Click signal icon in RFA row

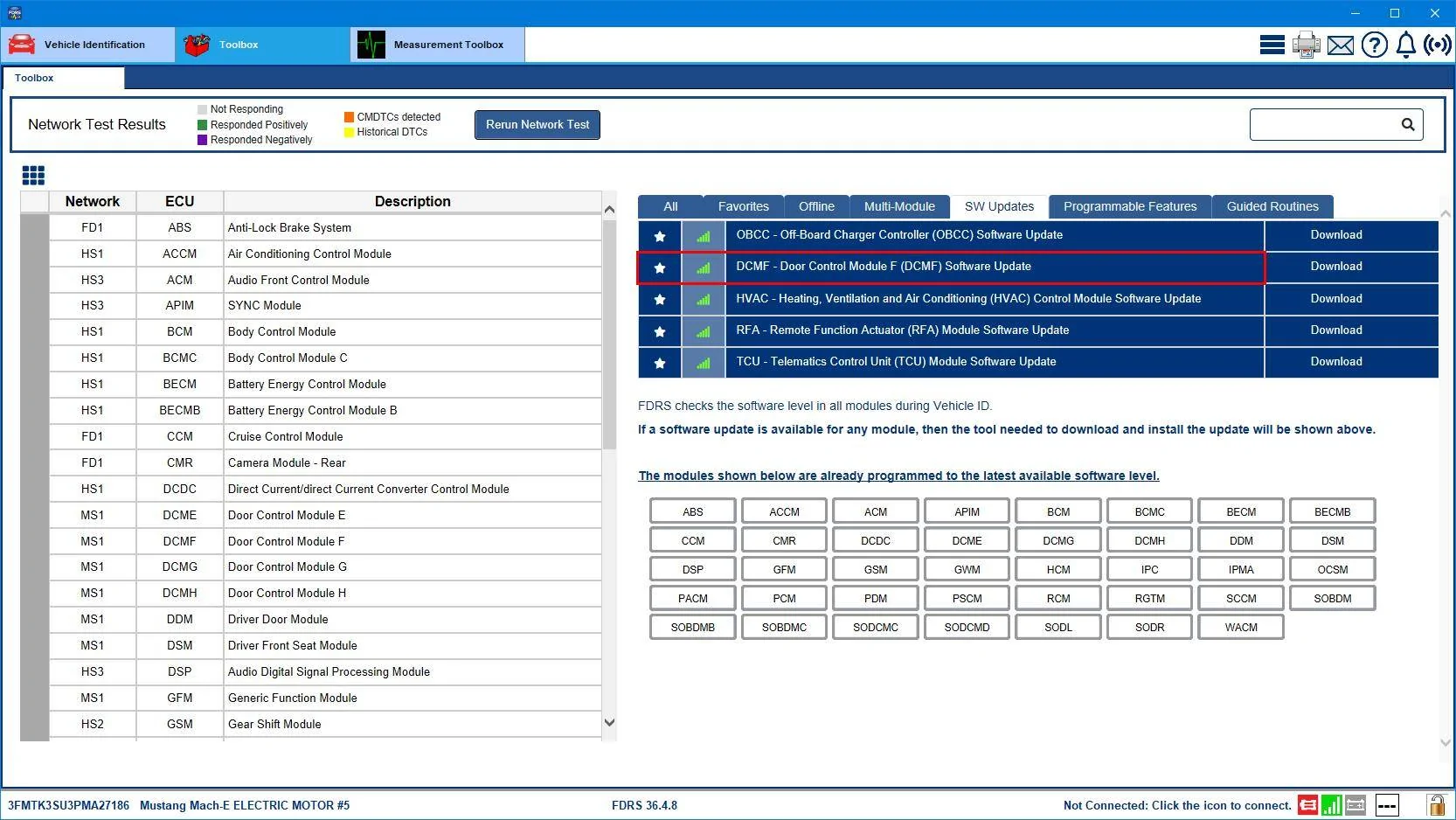tap(704, 331)
